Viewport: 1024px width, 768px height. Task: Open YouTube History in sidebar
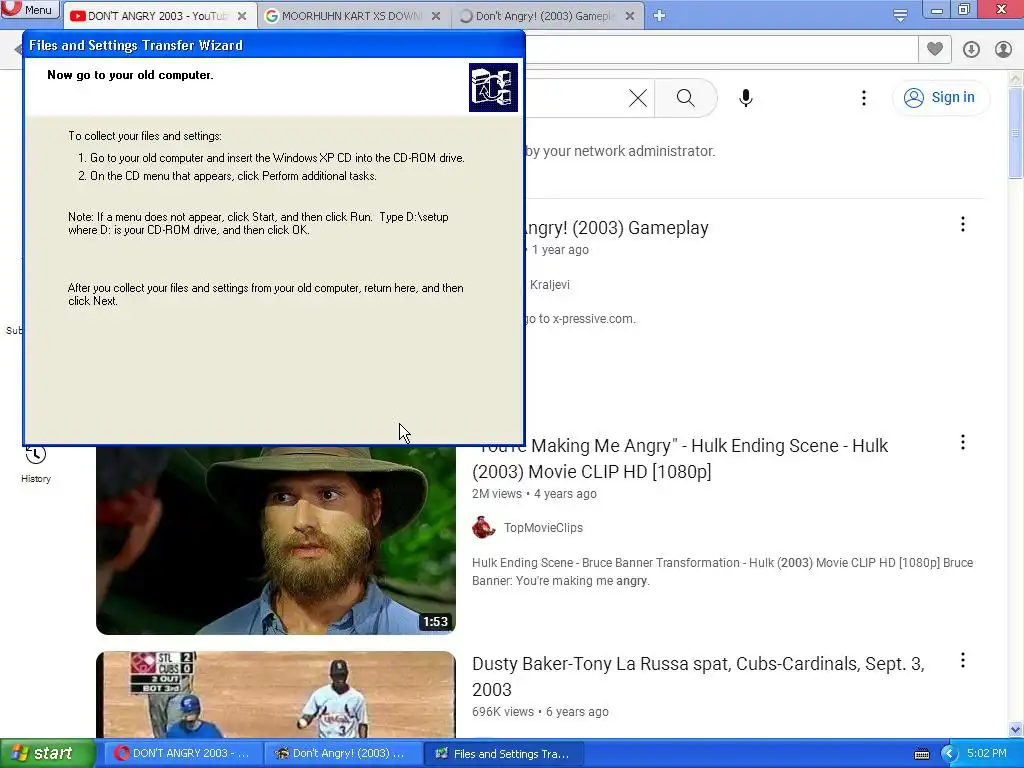click(x=35, y=464)
